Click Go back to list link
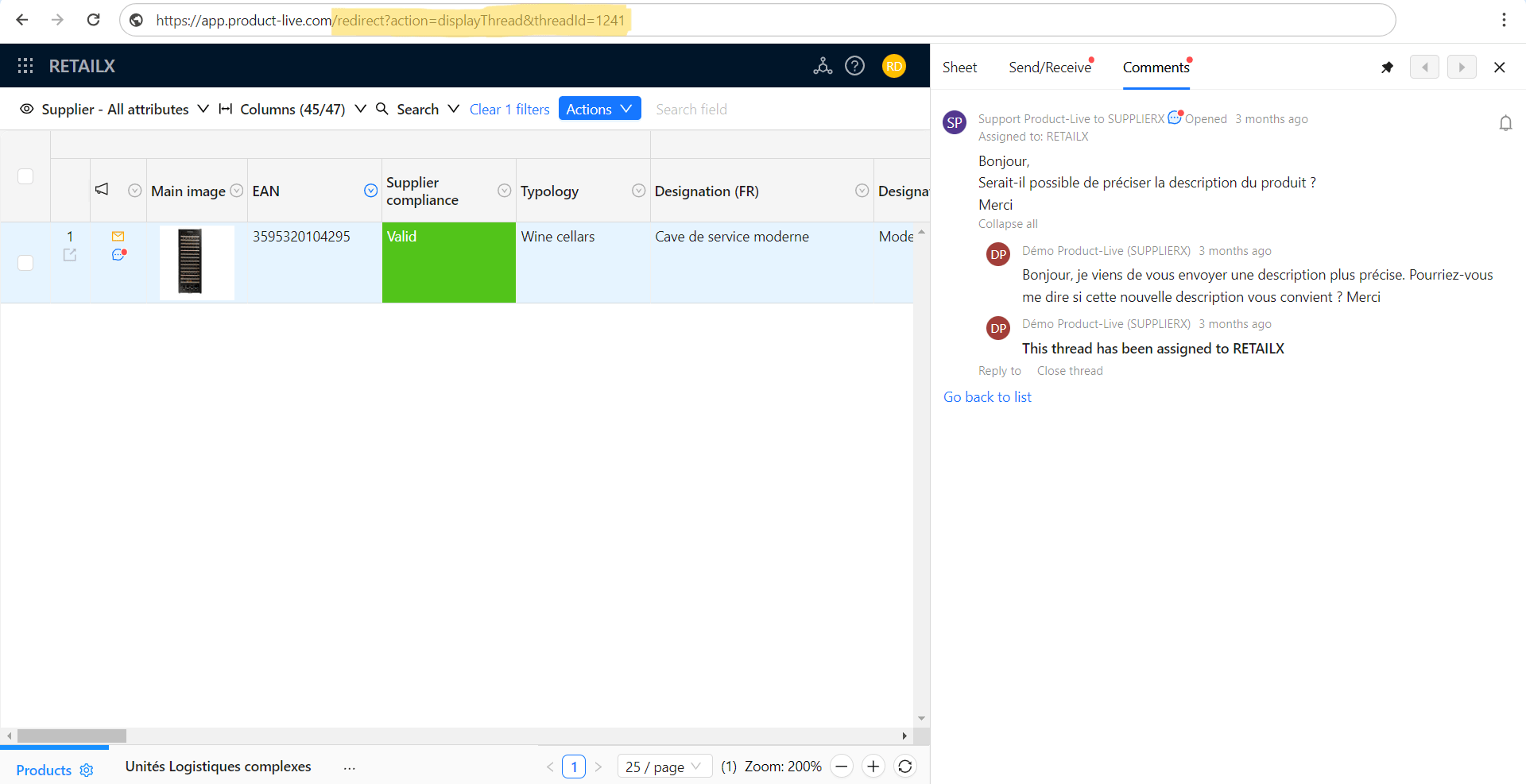This screenshot has width=1526, height=784. pos(987,397)
